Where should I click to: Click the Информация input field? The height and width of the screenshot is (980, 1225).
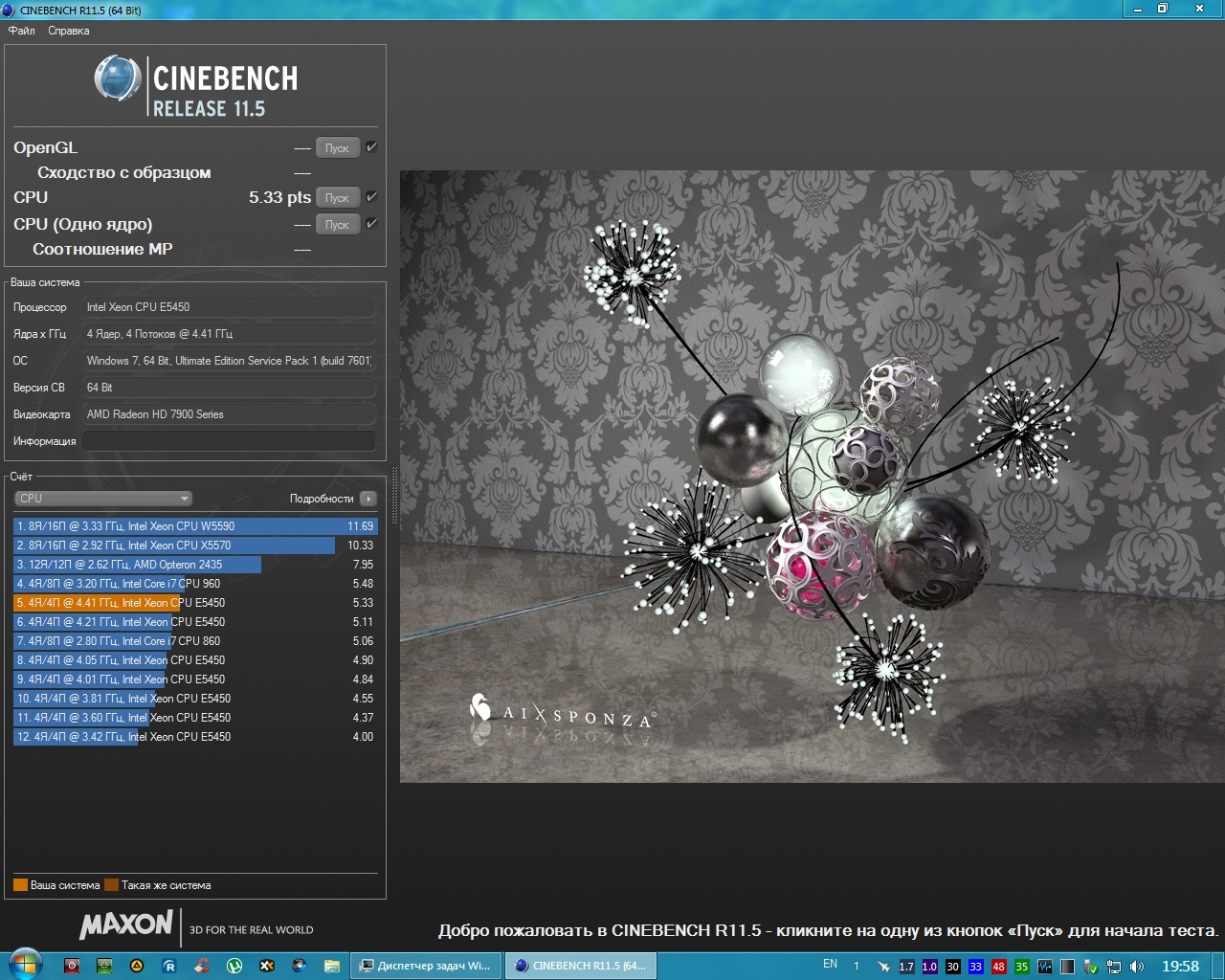[229, 441]
